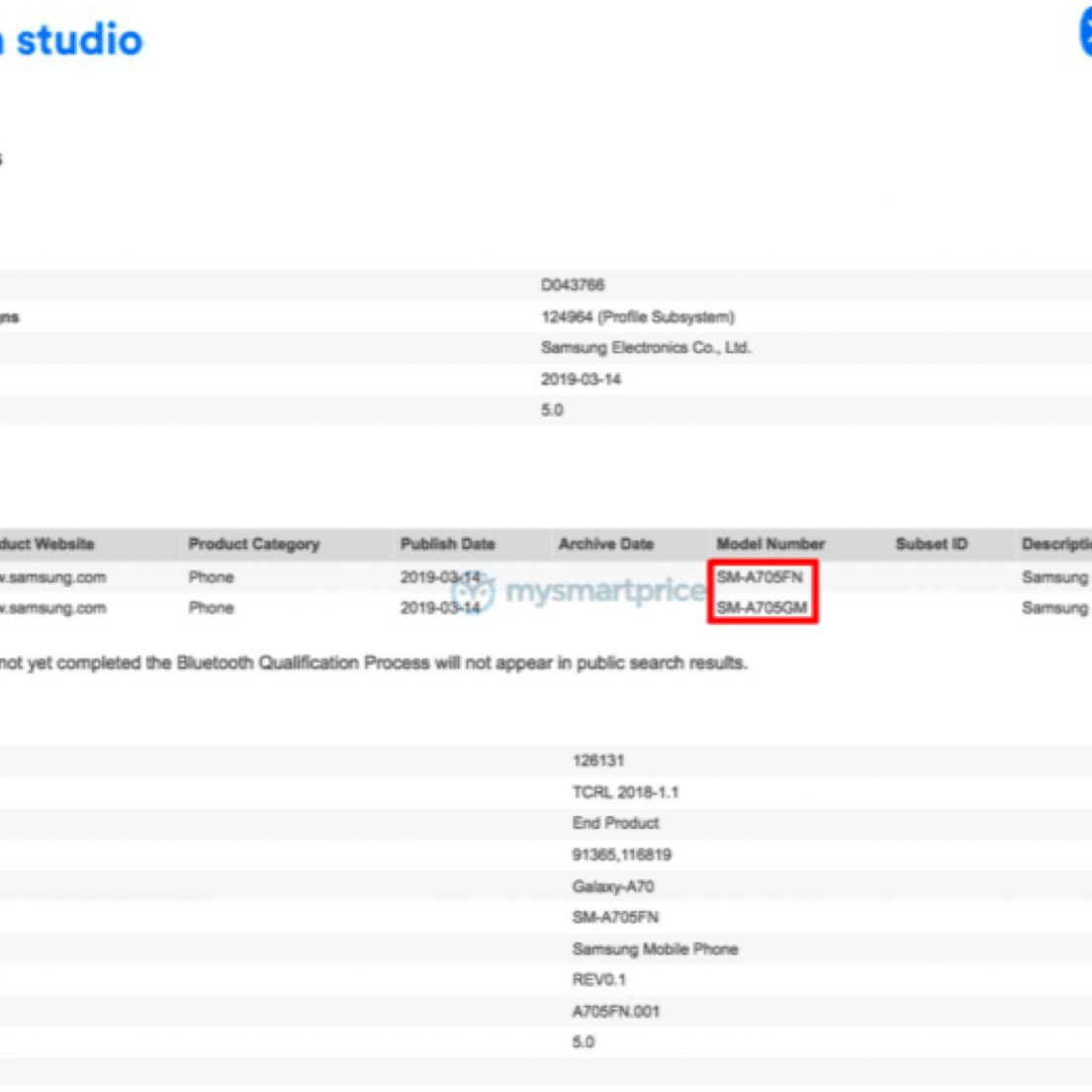Screen dimensions: 1092x1092
Task: Click the Bluetooth logo icon at top right
Action: pos(1084,33)
